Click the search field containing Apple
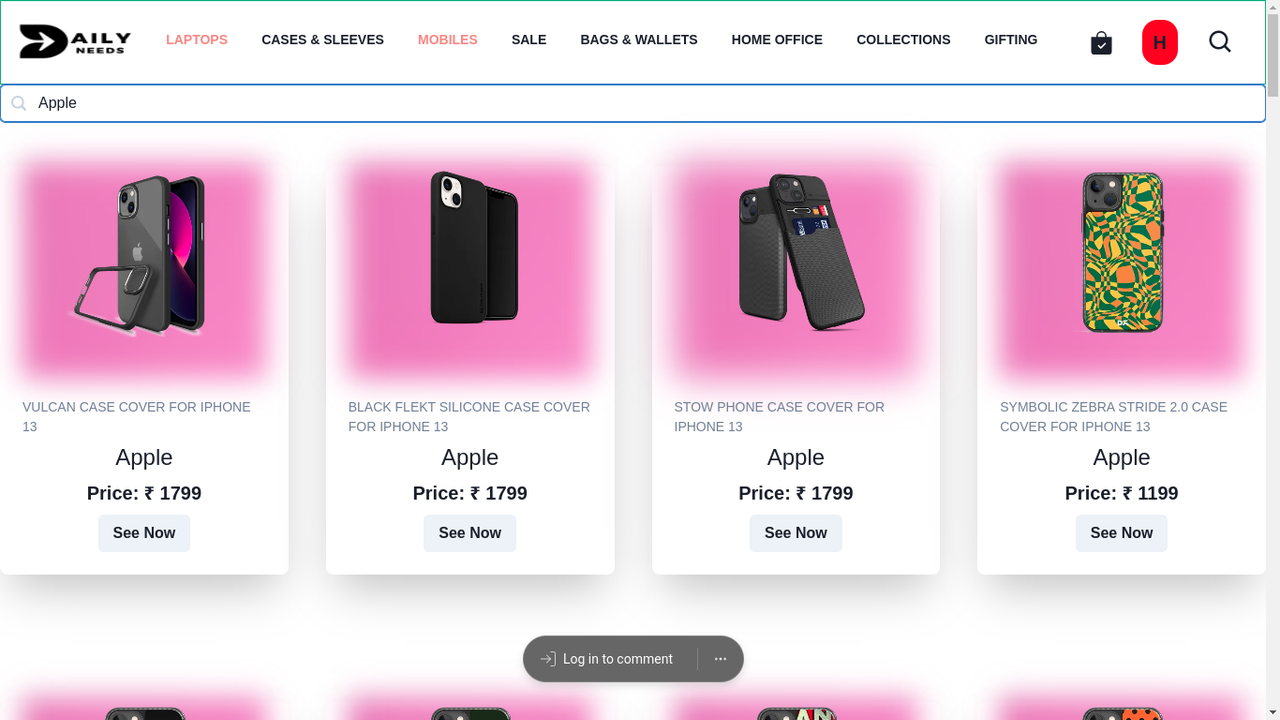The image size is (1280, 720). tap(633, 103)
